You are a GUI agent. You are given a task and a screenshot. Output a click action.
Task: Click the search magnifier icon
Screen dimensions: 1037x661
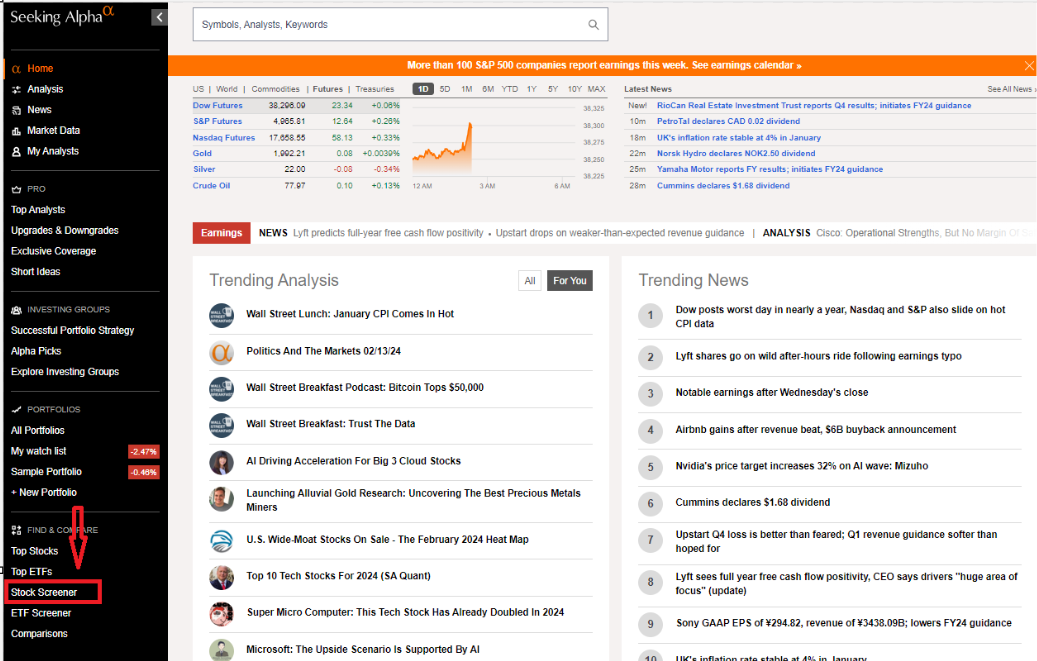(x=594, y=24)
